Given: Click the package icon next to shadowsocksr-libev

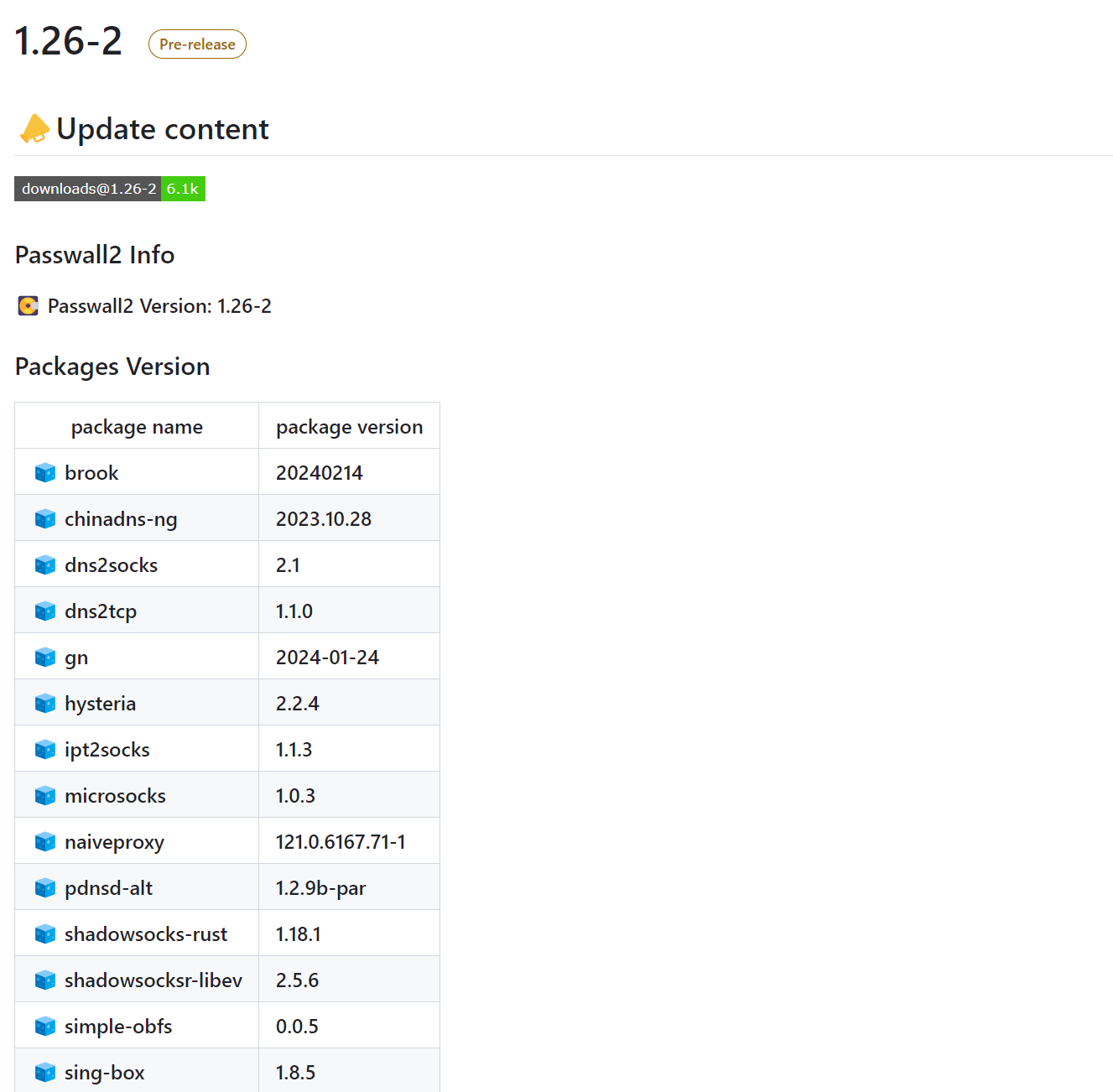Looking at the screenshot, I should click(45, 980).
